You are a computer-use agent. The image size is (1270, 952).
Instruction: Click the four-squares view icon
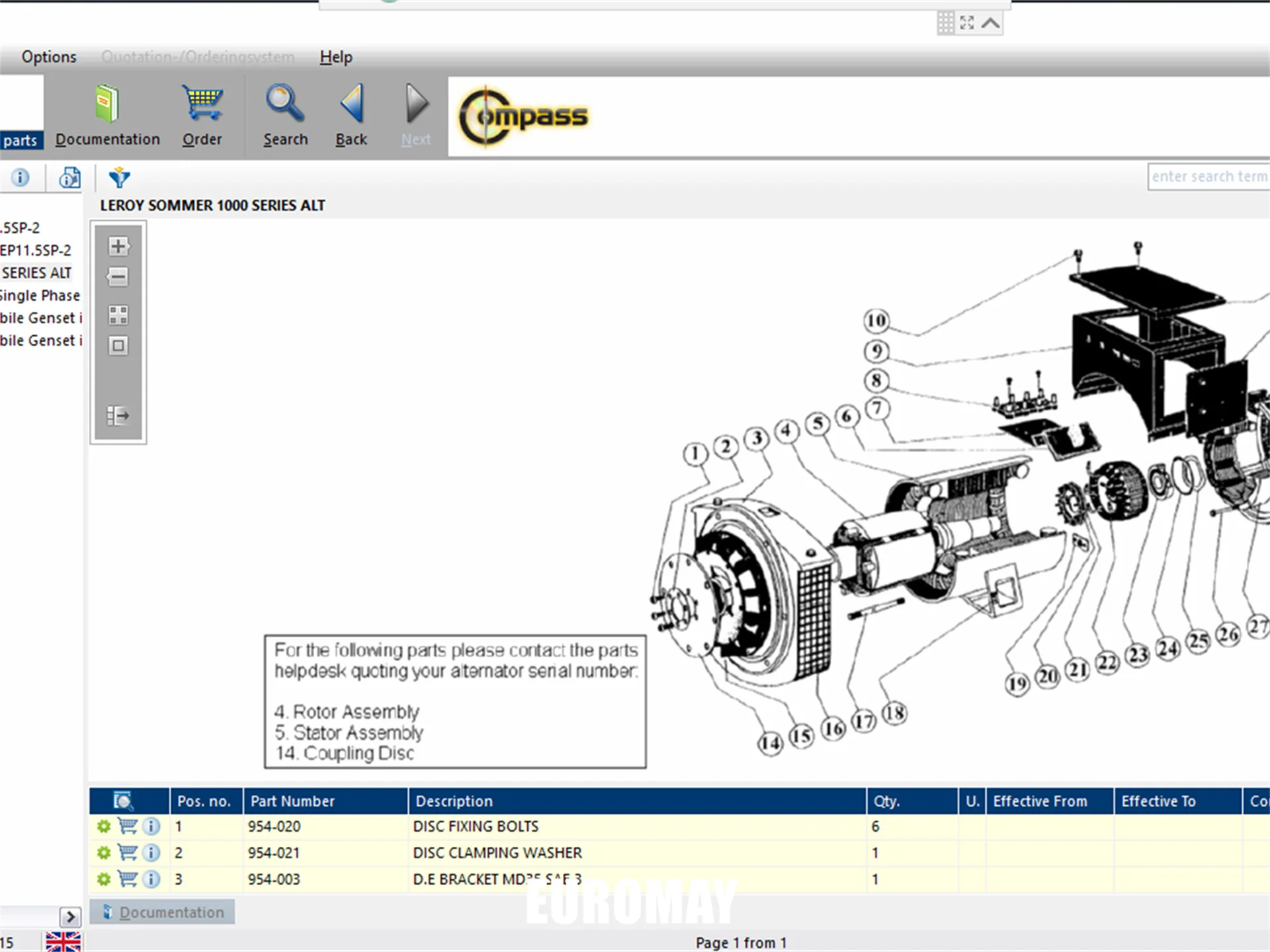pos(118,315)
